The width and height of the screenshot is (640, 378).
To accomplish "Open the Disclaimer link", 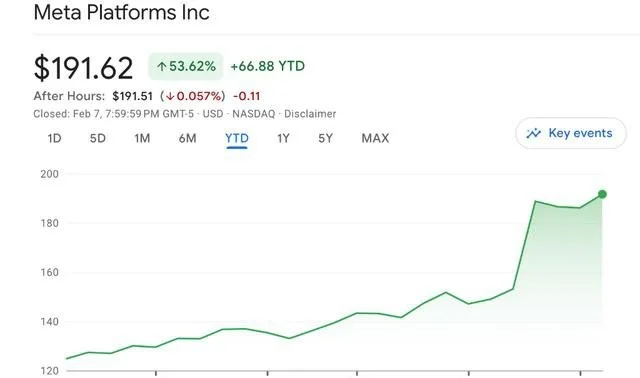I will [310, 114].
